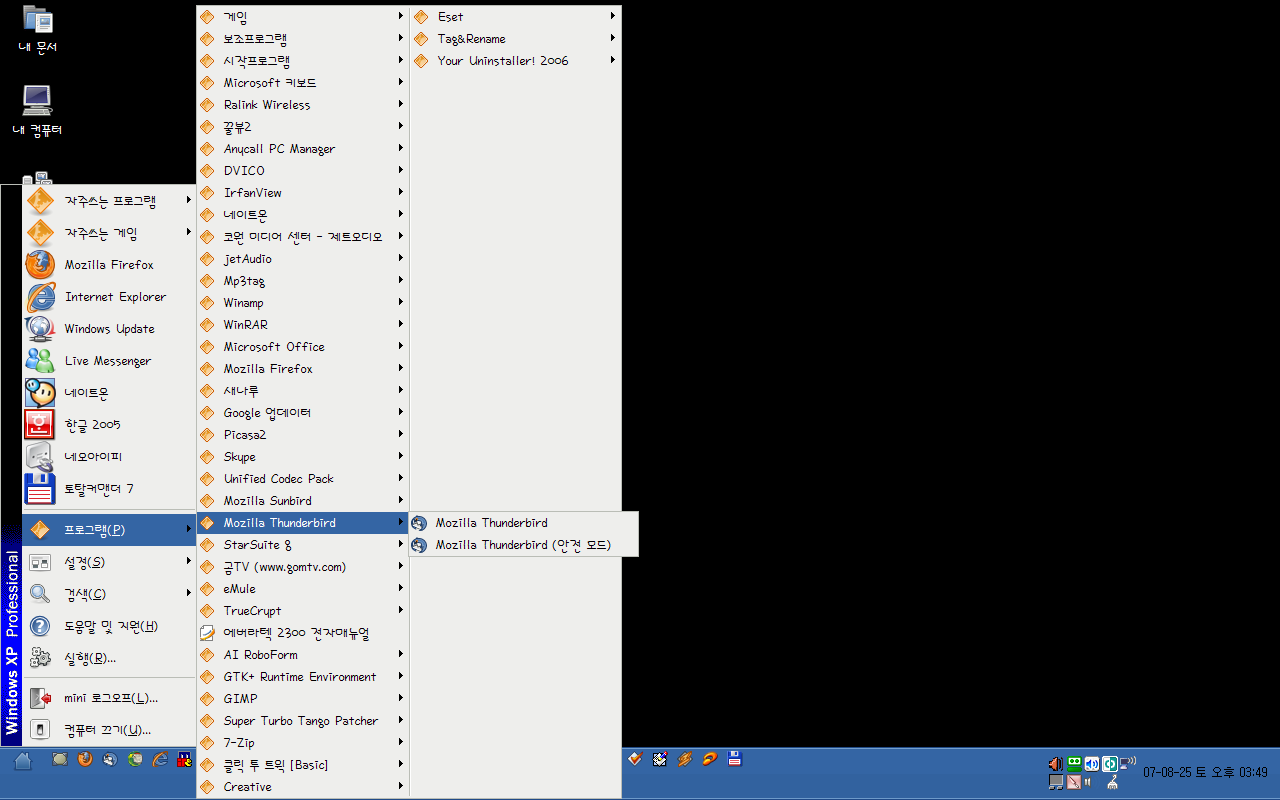Click 컴퓨터 끄기(U)... button
The image size is (1280, 800).
[109, 730]
